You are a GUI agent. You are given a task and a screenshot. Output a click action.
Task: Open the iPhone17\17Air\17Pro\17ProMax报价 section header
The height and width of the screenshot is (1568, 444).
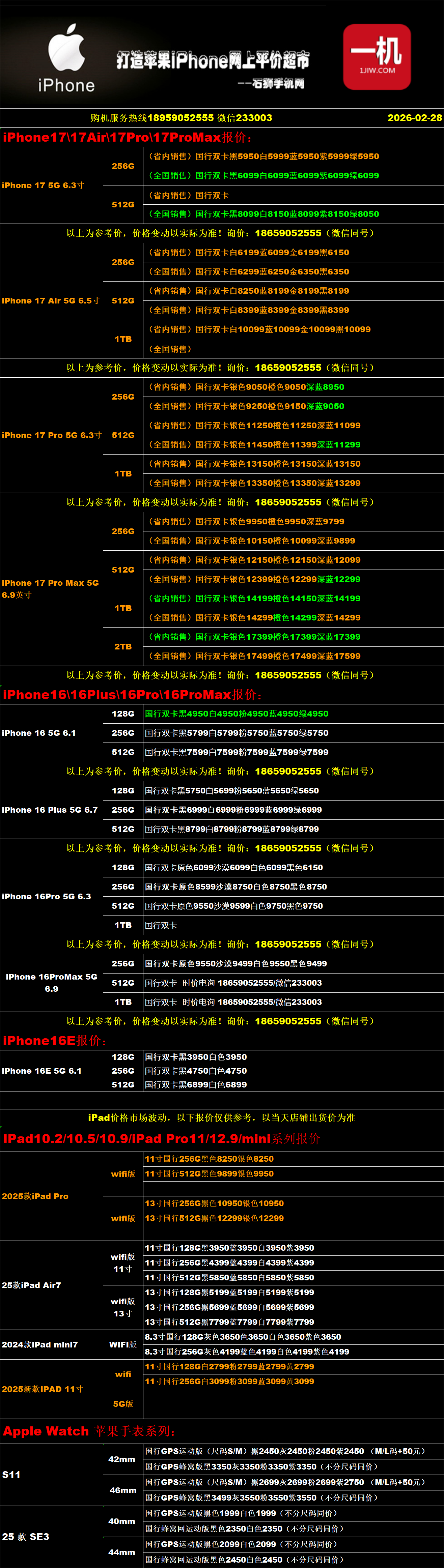point(127,138)
